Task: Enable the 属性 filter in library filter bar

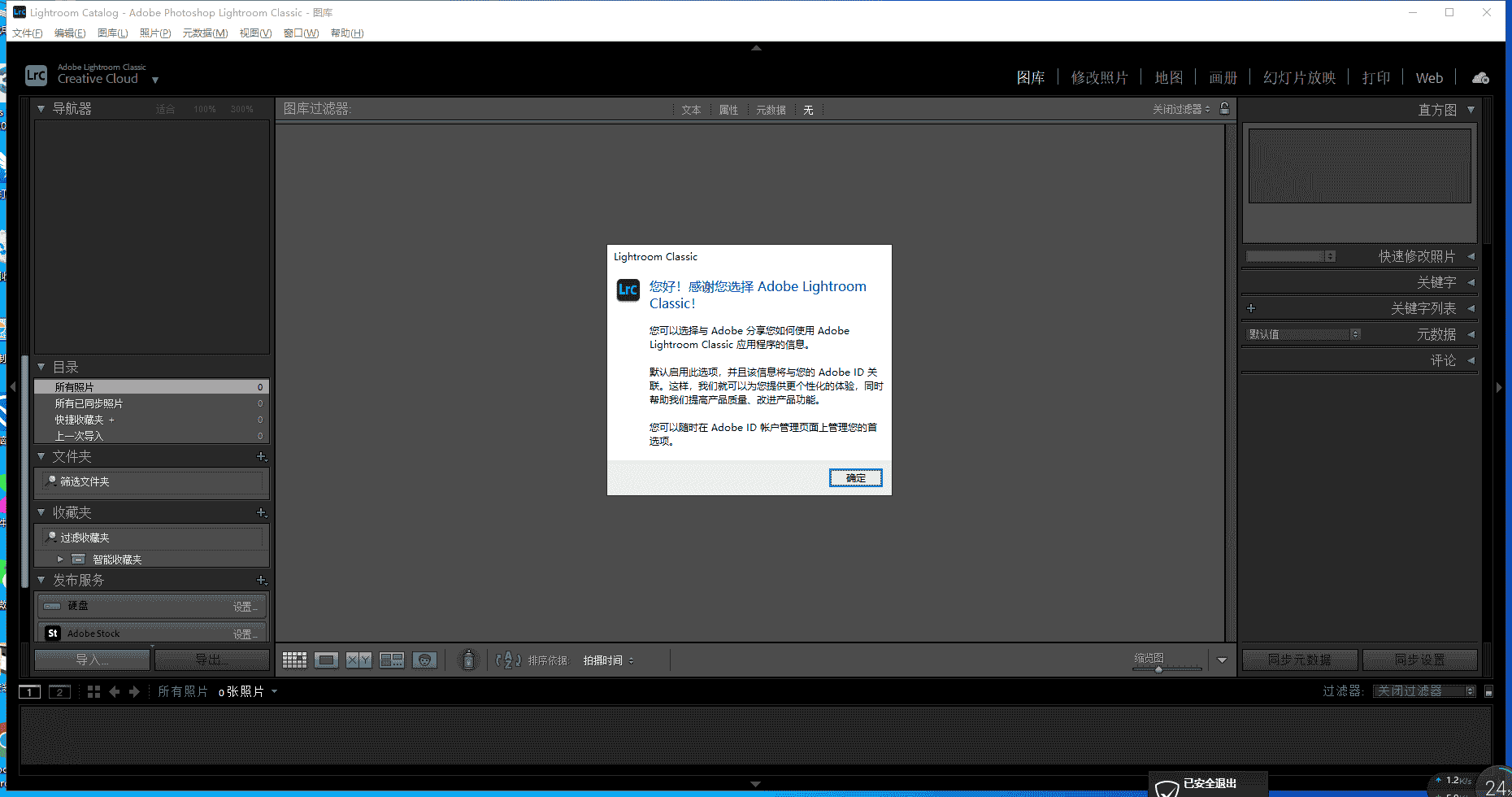Action: tap(728, 109)
